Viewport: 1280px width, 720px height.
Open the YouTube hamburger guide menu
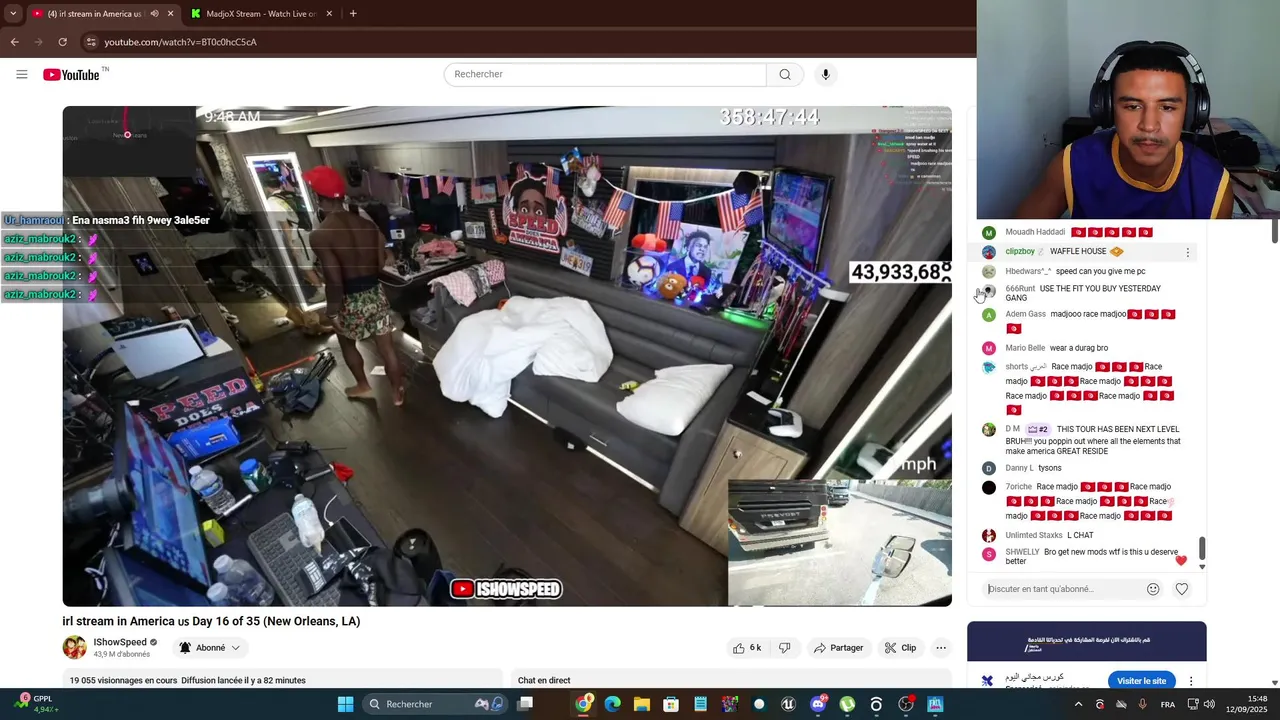click(x=22, y=74)
